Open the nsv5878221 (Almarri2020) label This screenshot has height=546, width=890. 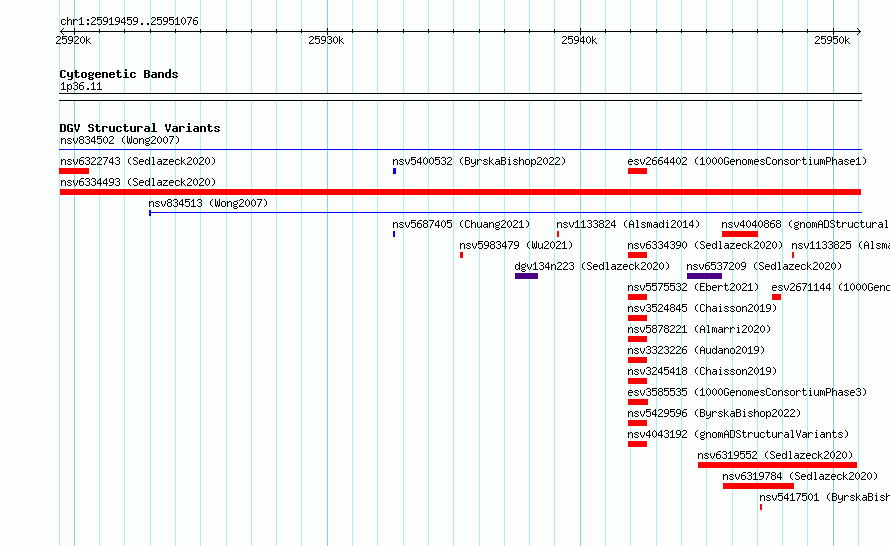699,329
